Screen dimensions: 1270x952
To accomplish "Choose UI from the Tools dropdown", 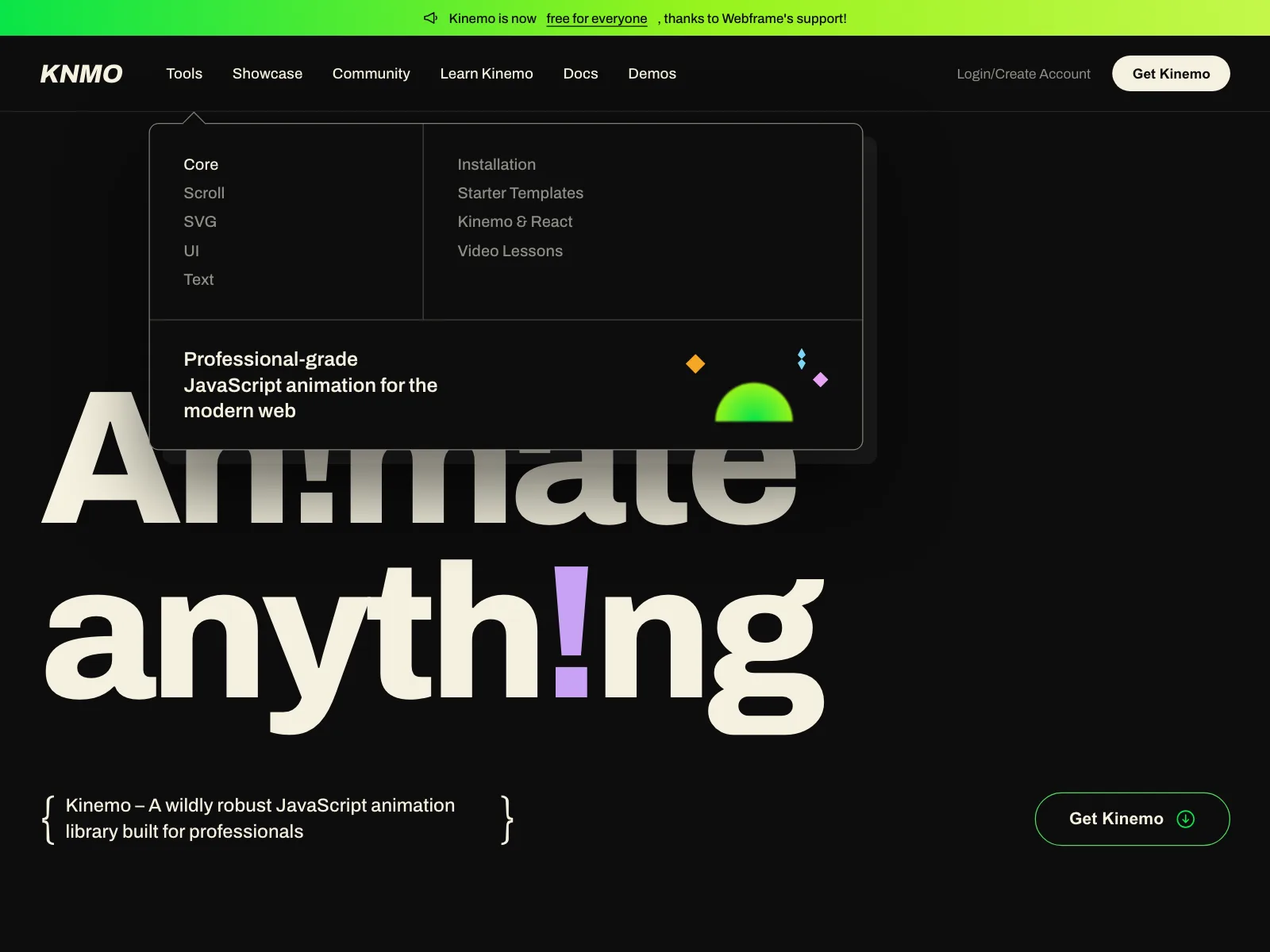I will point(191,251).
